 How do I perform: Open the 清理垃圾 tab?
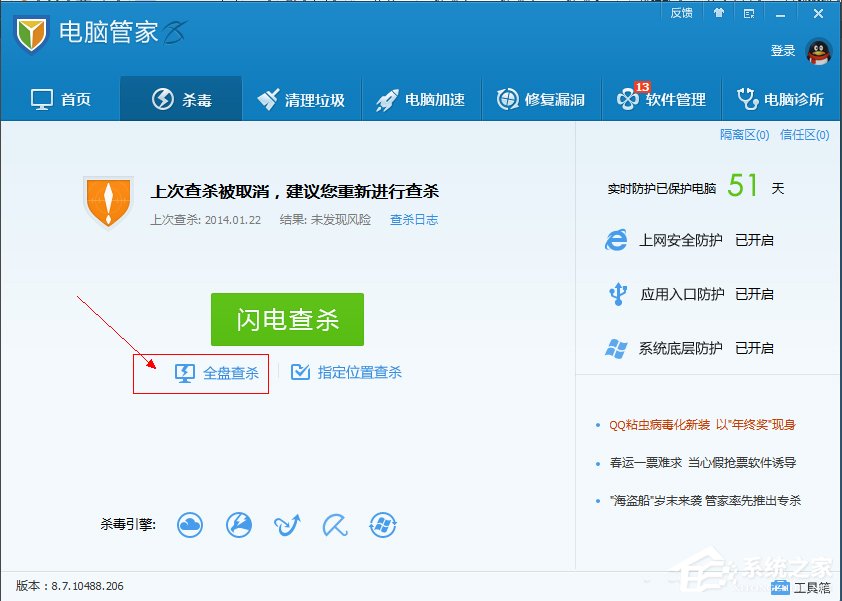coord(301,98)
